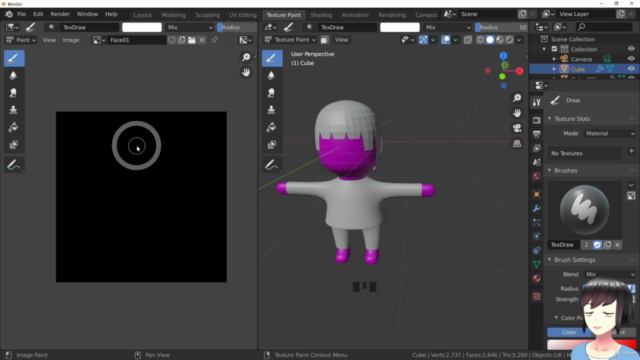This screenshot has width=640, height=360.
Task: Open the Active Tool properties tab
Action: click(537, 102)
